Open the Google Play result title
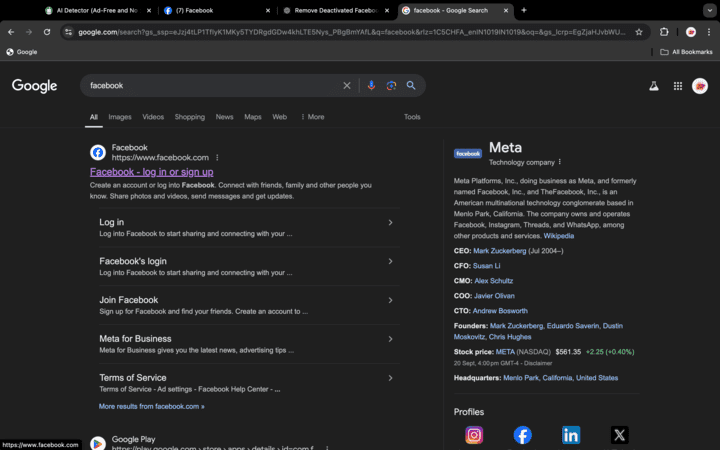The image size is (720, 450). [134, 439]
